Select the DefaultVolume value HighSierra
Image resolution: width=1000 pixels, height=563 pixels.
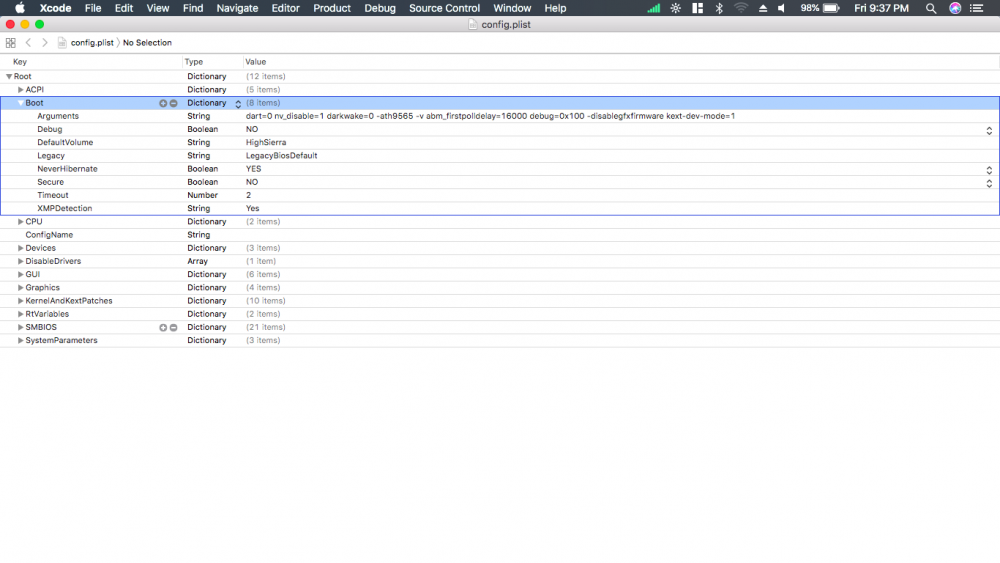(x=266, y=143)
